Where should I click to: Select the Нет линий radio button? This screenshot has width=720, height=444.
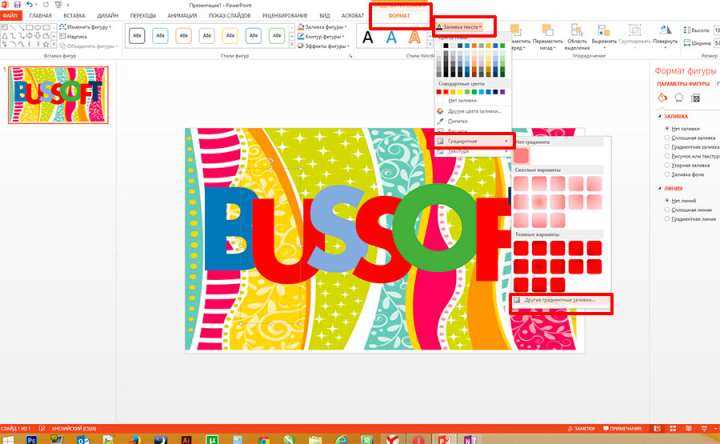(667, 201)
